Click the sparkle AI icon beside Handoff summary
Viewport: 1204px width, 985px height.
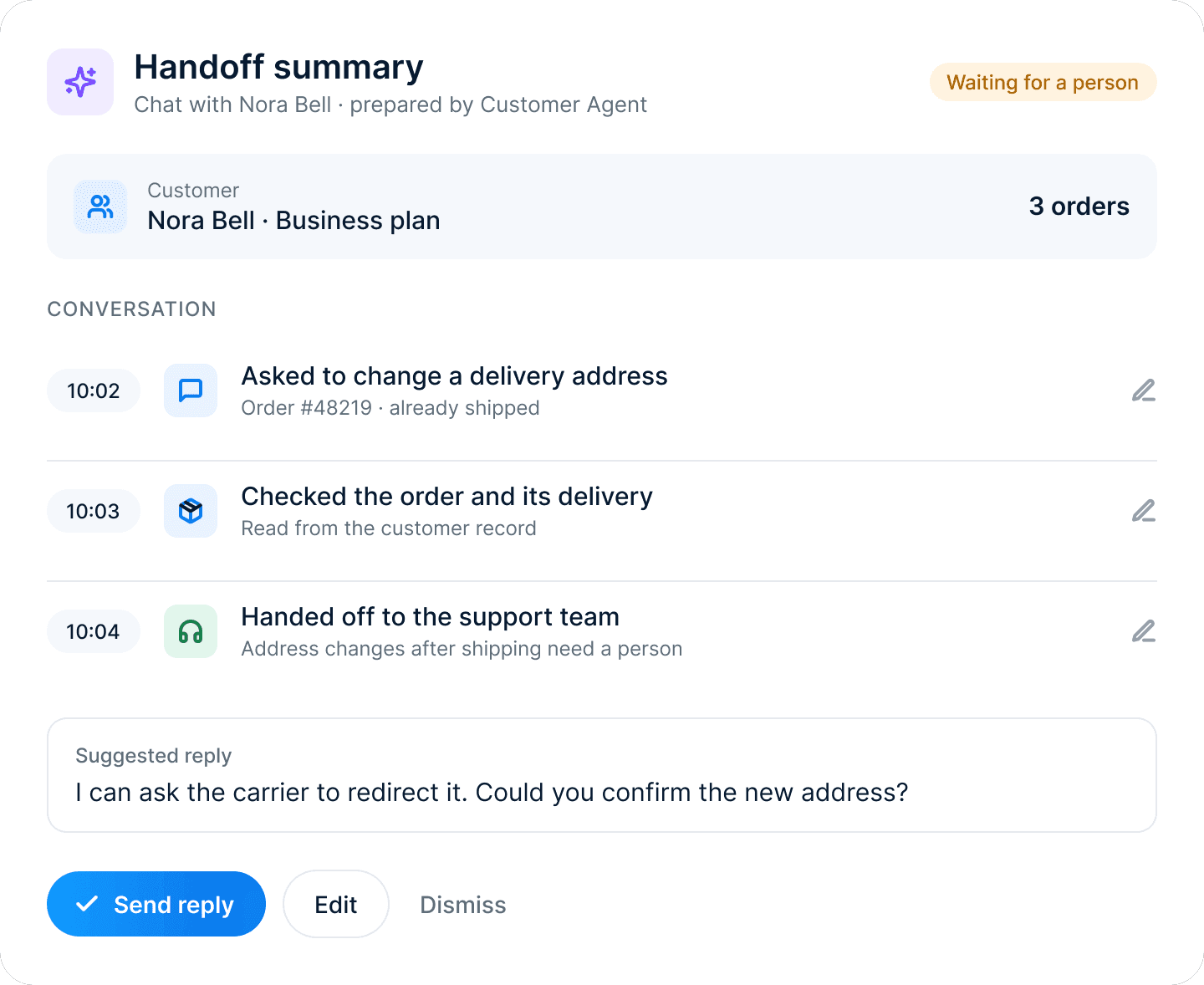80,82
